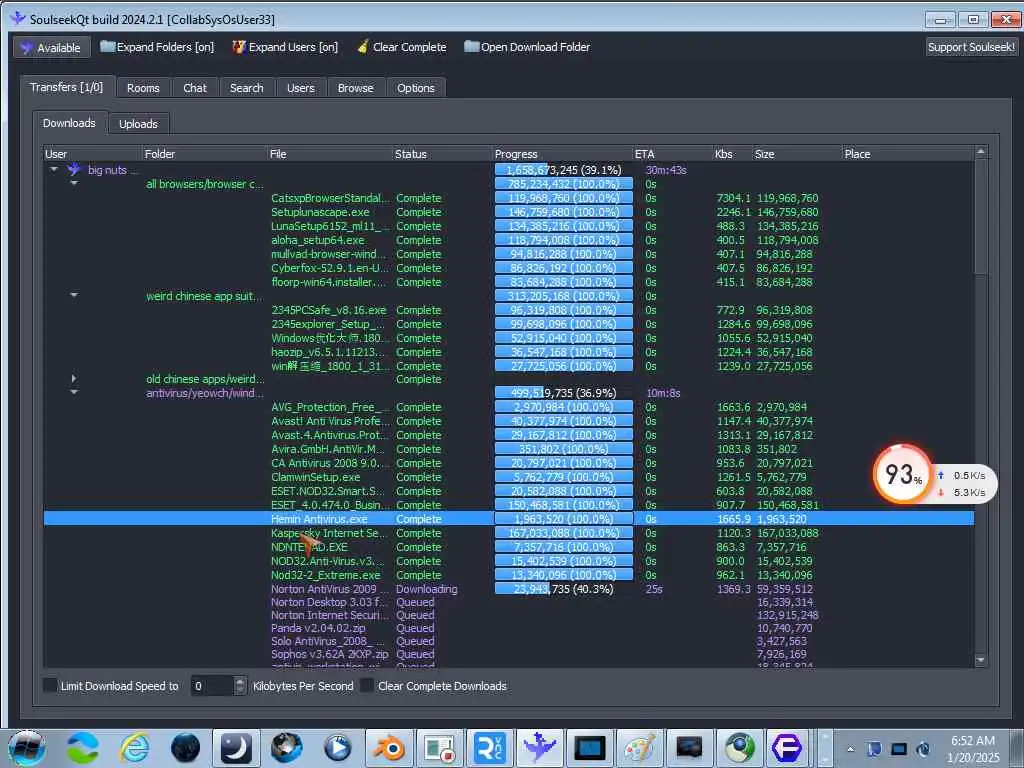The height and width of the screenshot is (768, 1024).
Task: Select the aloha_setup64.exe file row
Action: point(509,240)
